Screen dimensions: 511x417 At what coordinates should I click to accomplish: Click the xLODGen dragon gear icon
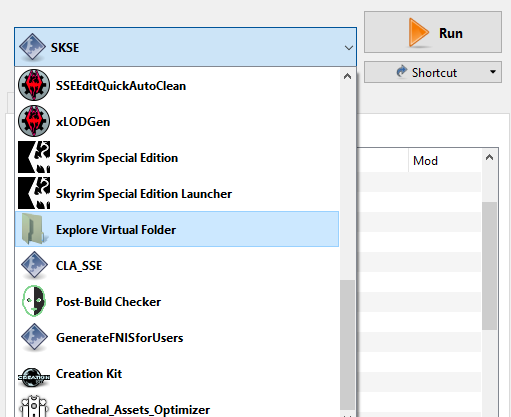point(34,121)
